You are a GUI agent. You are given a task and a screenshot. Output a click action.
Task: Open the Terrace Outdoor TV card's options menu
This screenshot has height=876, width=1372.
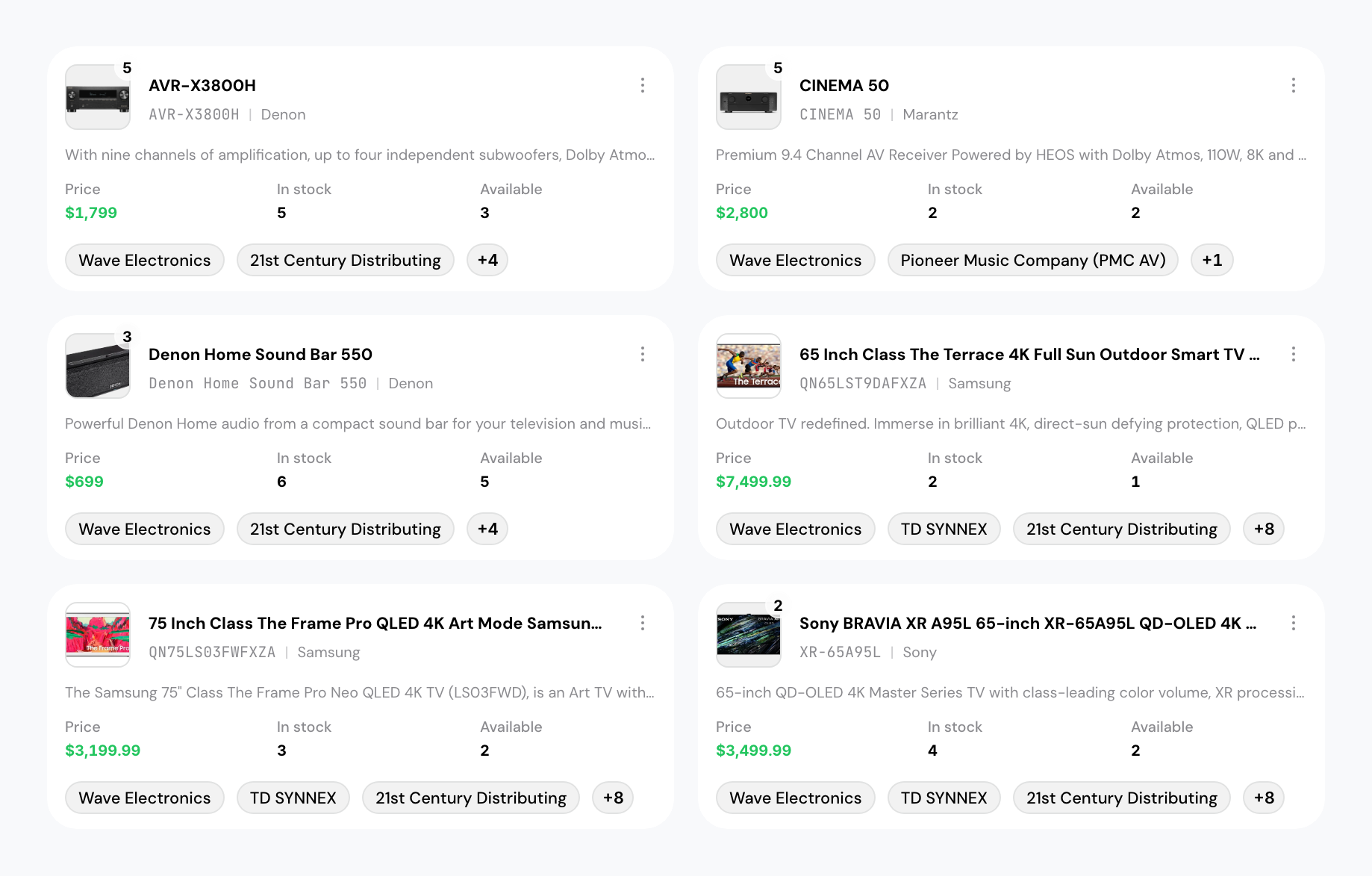point(1293,354)
